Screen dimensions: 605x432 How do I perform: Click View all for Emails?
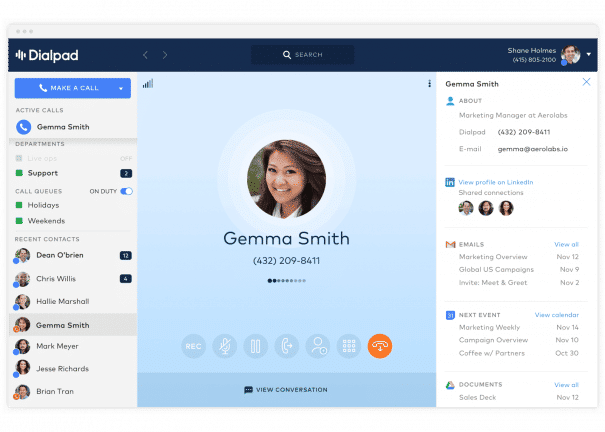pyautogui.click(x=566, y=245)
